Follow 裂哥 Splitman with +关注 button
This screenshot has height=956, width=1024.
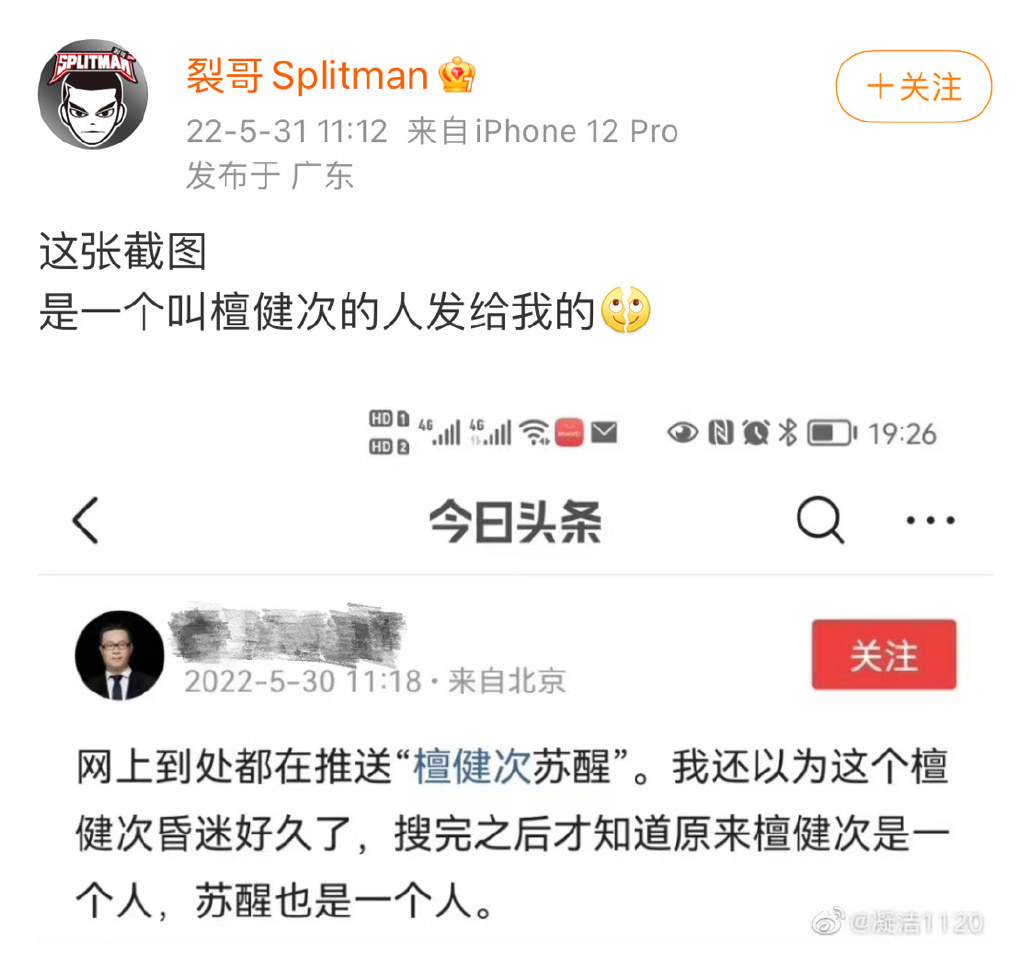[914, 86]
